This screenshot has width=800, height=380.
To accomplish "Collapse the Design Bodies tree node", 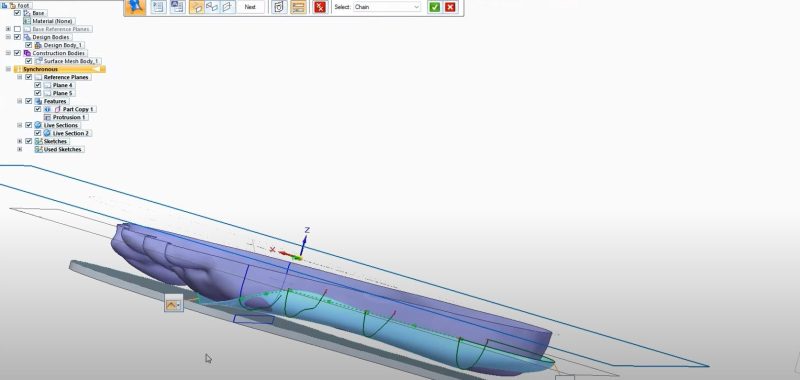I will click(8, 37).
